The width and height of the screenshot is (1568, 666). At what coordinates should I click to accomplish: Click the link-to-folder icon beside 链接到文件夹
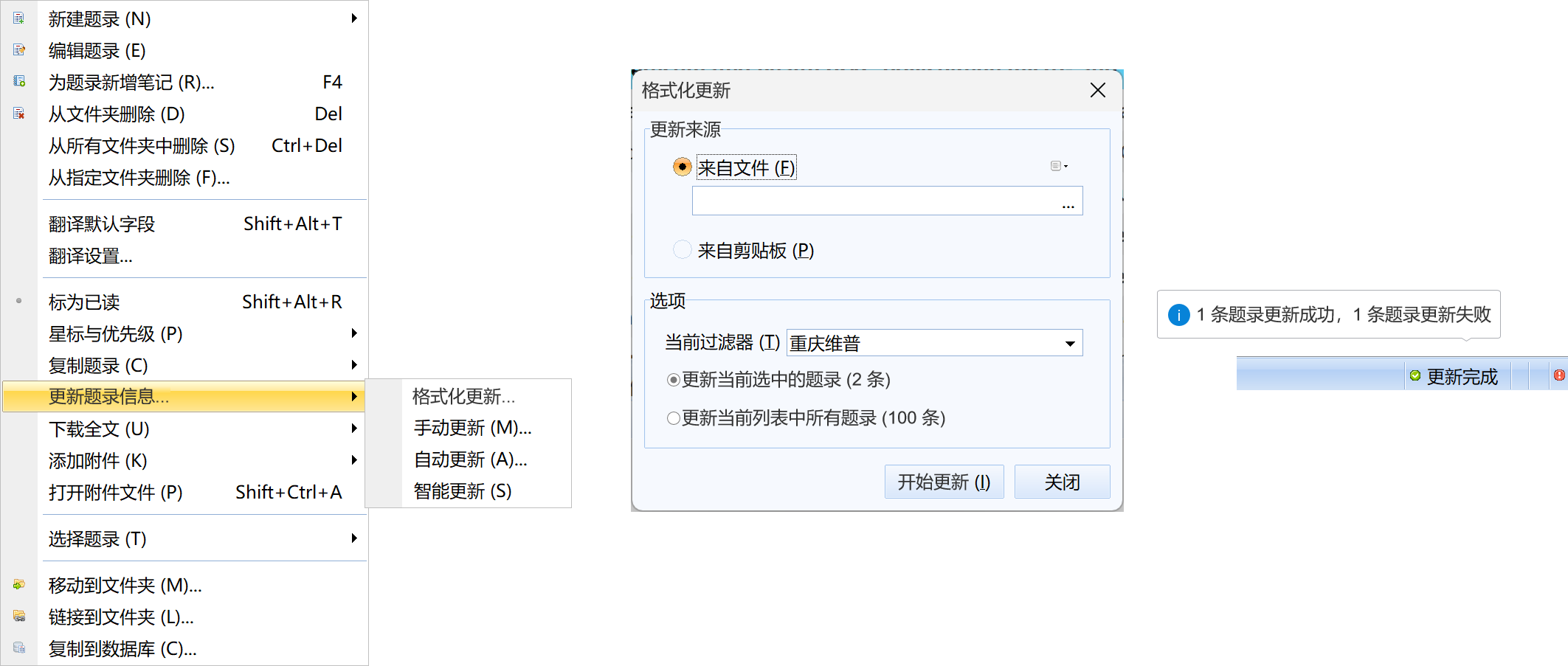(x=19, y=617)
